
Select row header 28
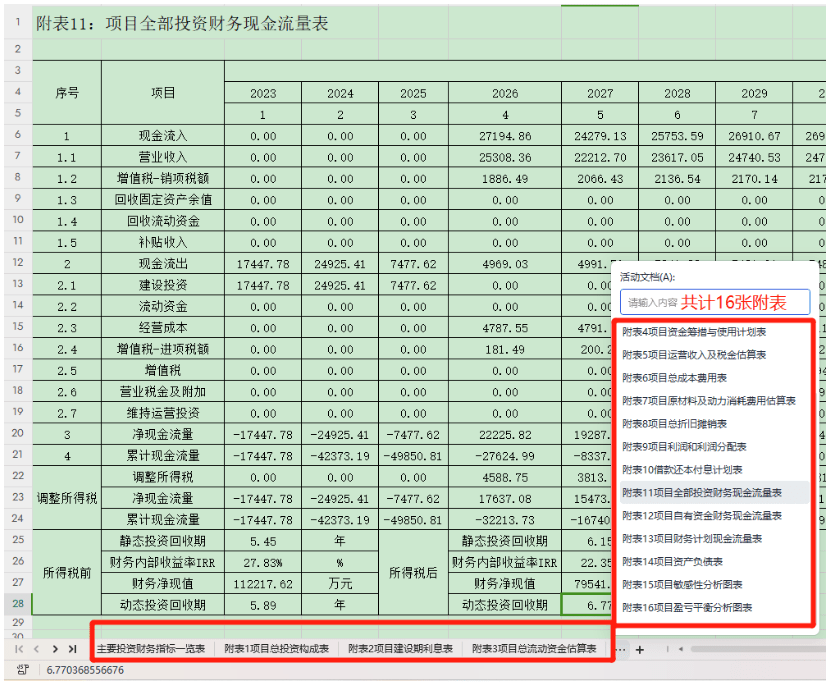[18, 604]
